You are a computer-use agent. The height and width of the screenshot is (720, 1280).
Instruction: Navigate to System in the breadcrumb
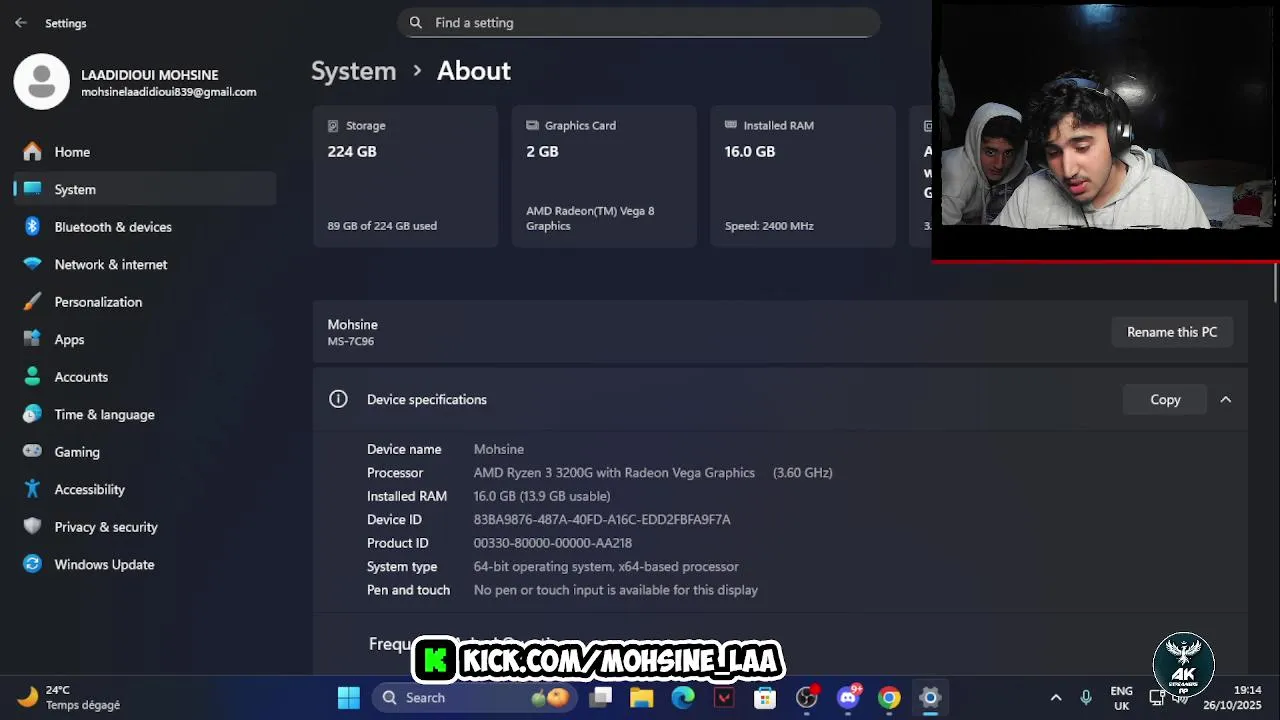pyautogui.click(x=353, y=71)
